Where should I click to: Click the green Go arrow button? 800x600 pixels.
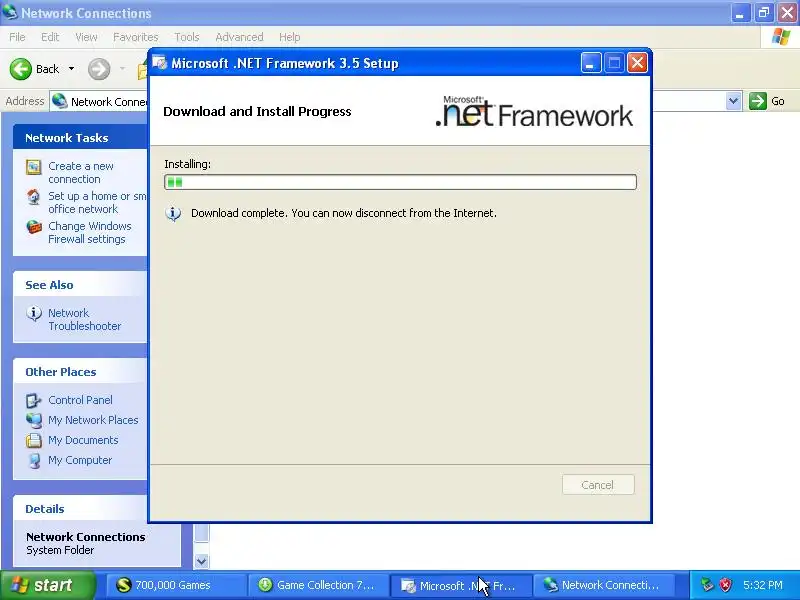(x=758, y=101)
